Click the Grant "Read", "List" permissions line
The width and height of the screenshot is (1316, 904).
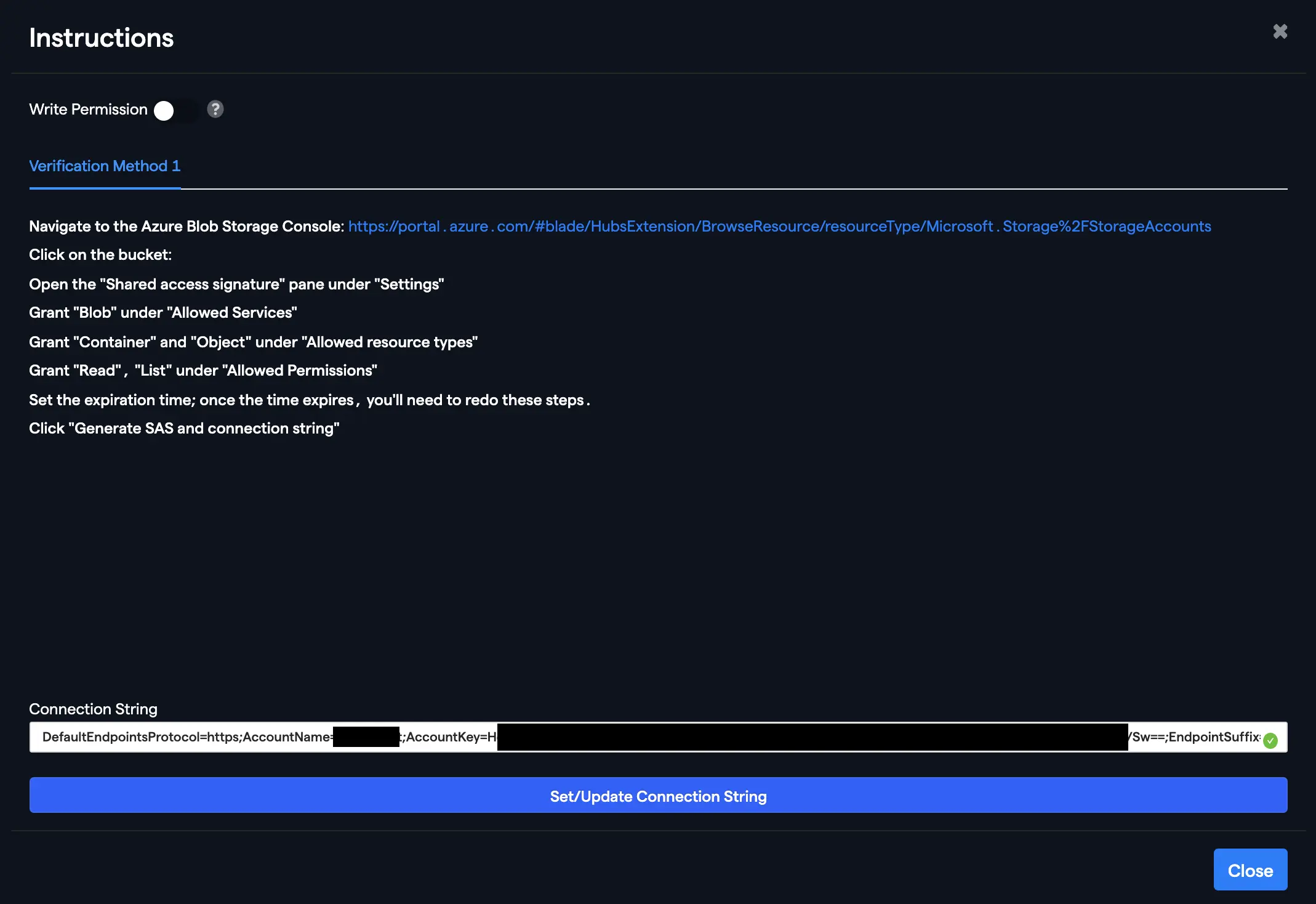203,371
